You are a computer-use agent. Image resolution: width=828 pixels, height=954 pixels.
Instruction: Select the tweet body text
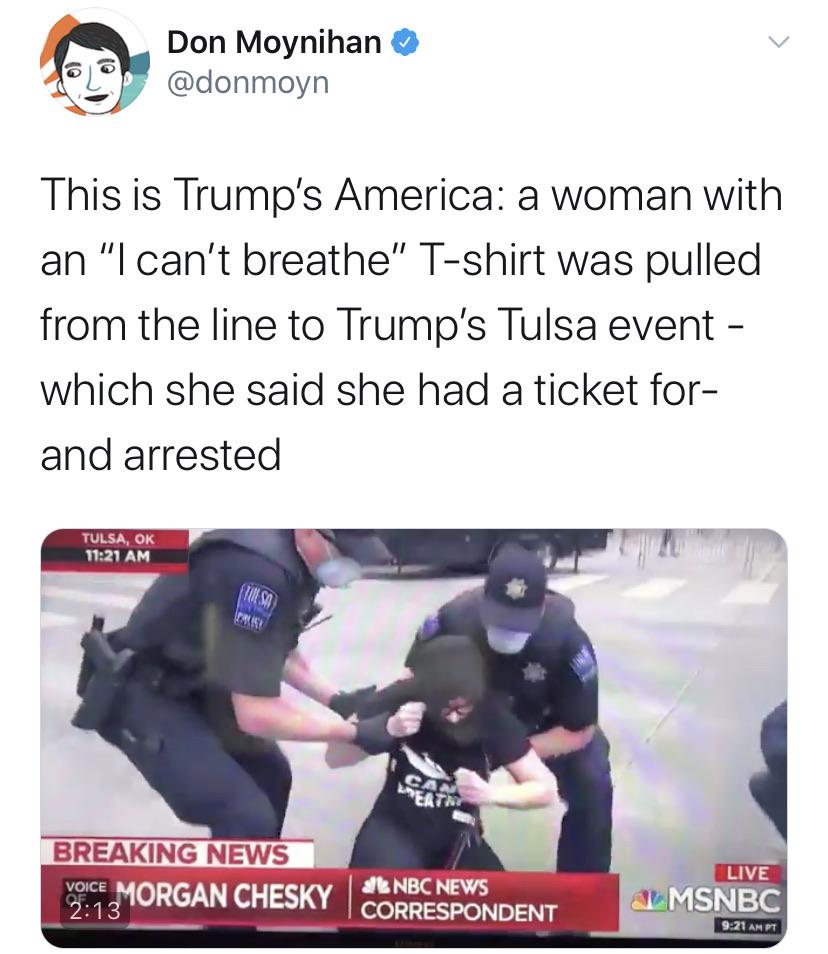click(411, 324)
